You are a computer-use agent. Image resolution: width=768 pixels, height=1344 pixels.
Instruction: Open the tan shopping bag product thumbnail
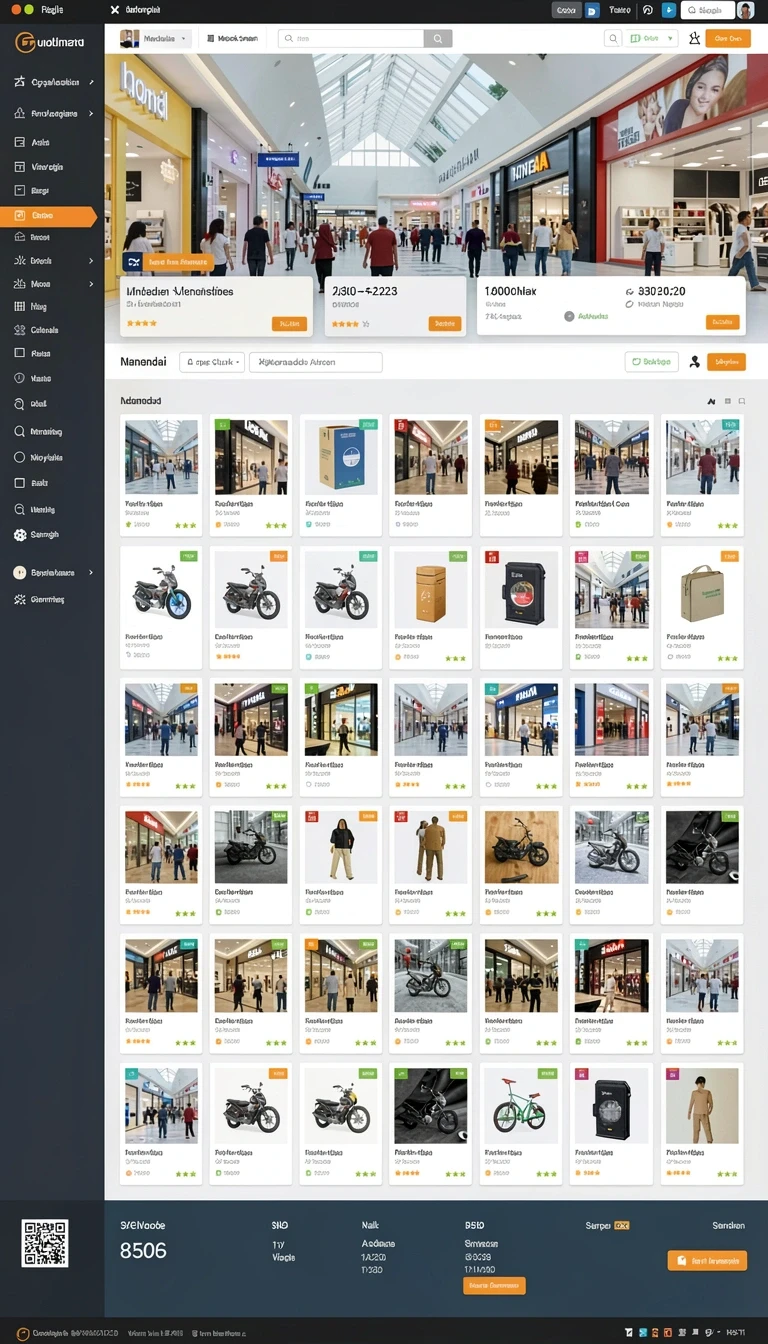[x=701, y=588]
